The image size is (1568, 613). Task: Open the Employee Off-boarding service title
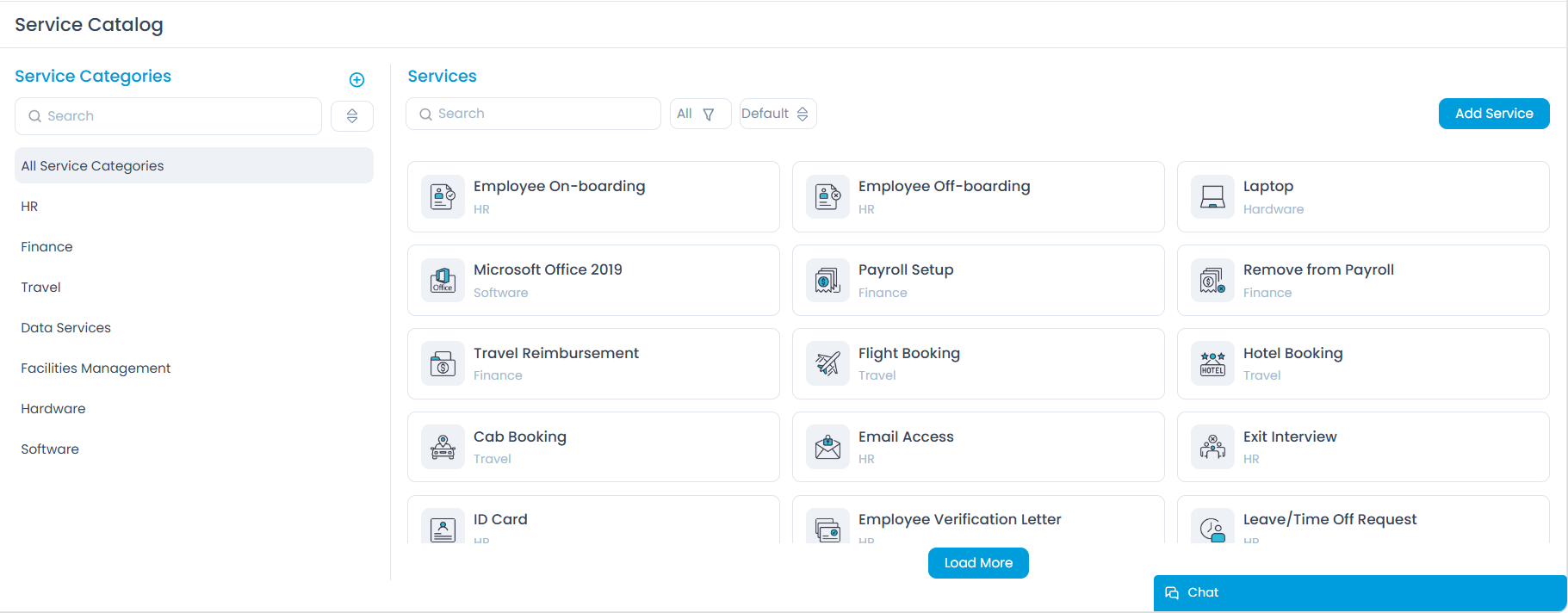click(x=944, y=186)
